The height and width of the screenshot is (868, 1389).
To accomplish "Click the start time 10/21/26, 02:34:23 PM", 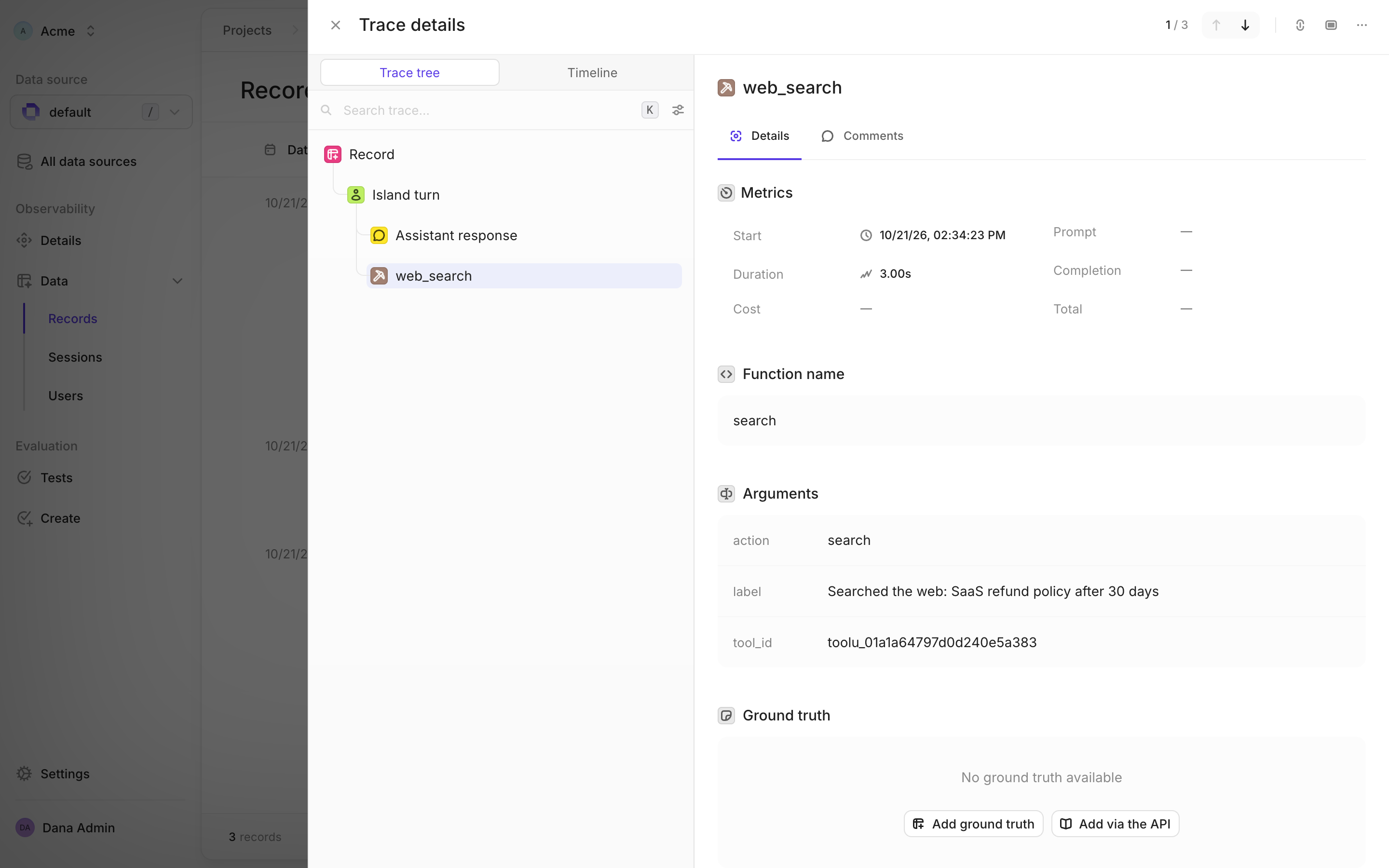I will (x=942, y=235).
